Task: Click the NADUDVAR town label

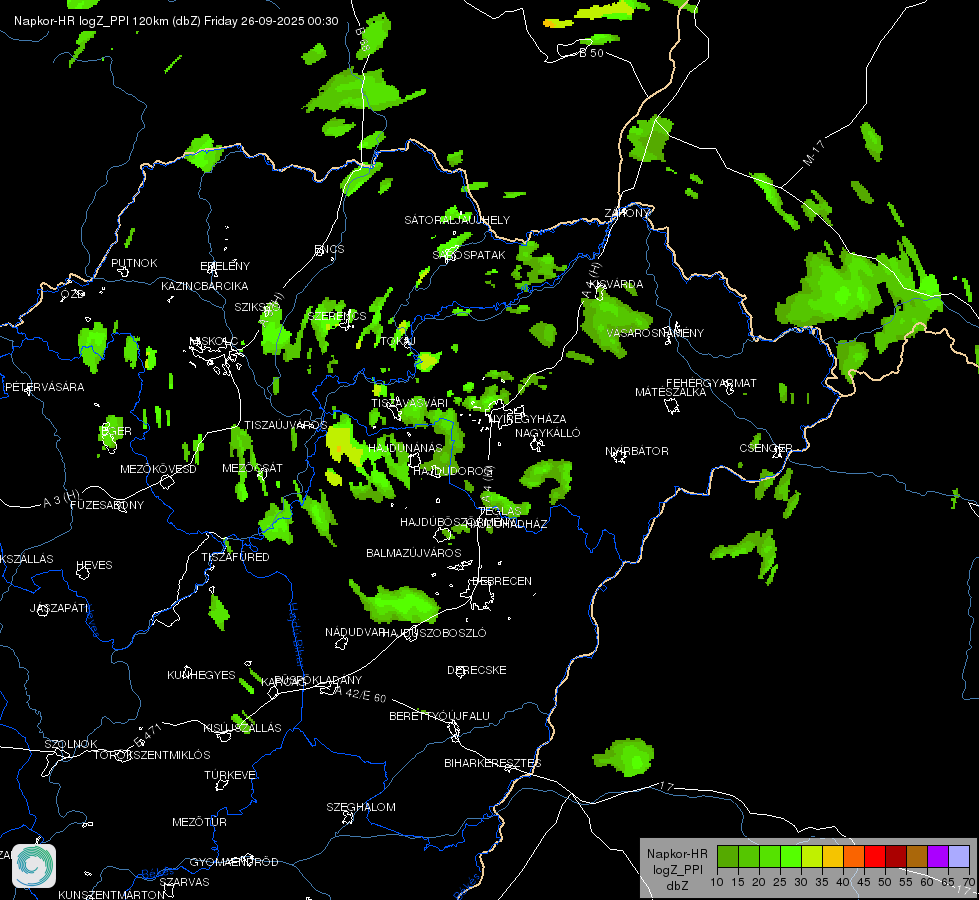Action: 355,632
